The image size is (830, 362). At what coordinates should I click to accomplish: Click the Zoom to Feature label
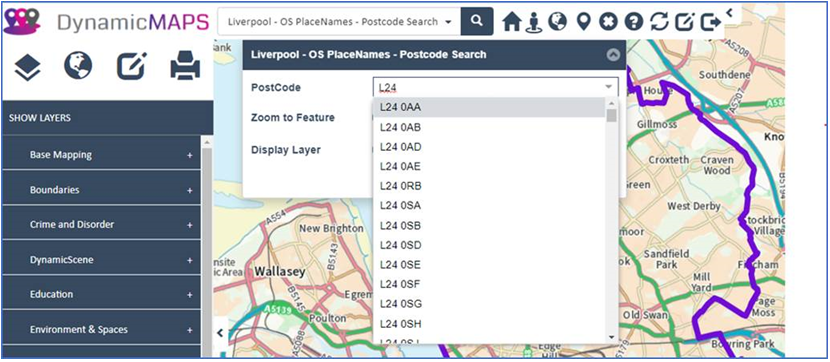click(x=293, y=117)
